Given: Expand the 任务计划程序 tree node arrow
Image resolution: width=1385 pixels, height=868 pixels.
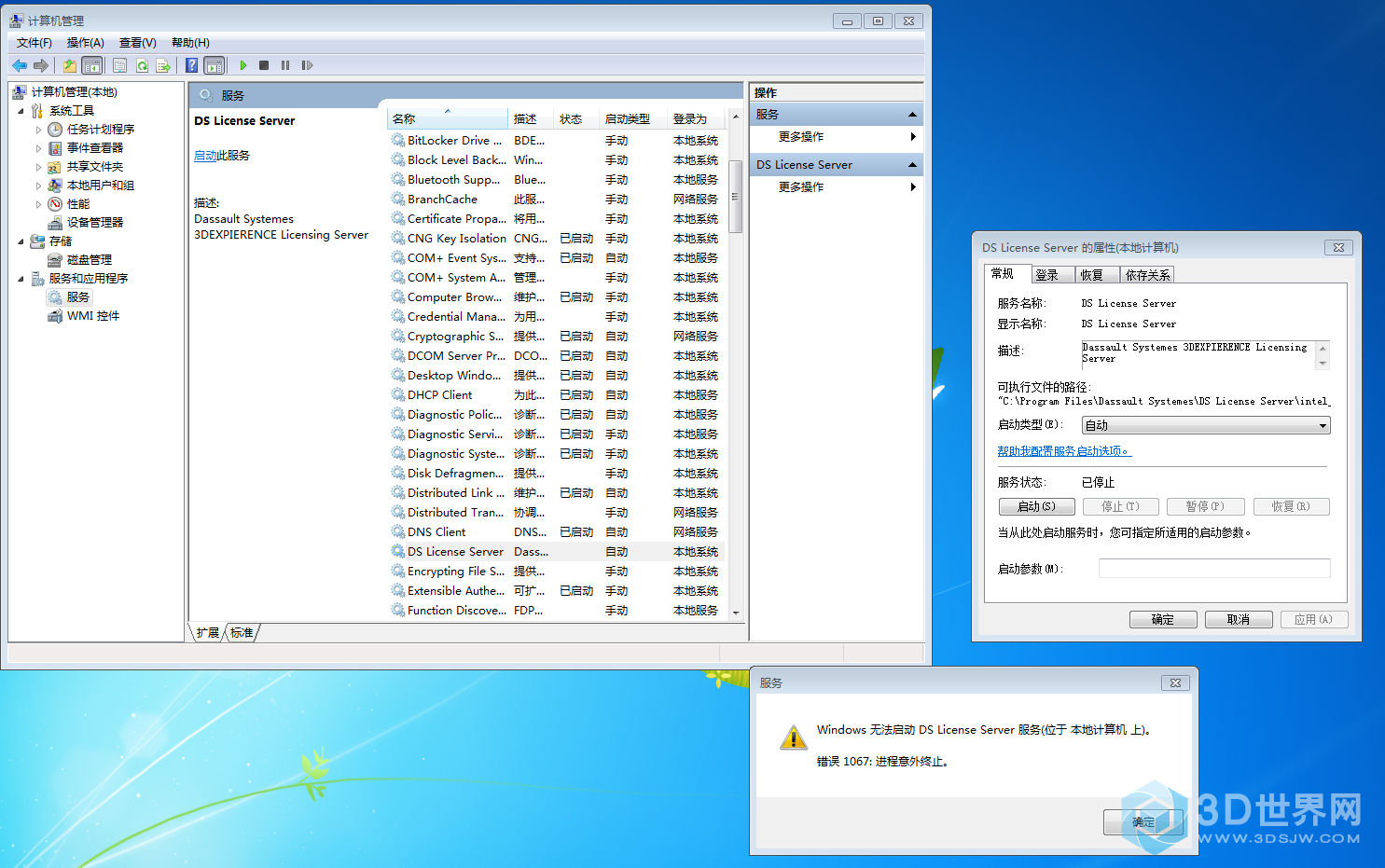Looking at the screenshot, I should click(38, 130).
